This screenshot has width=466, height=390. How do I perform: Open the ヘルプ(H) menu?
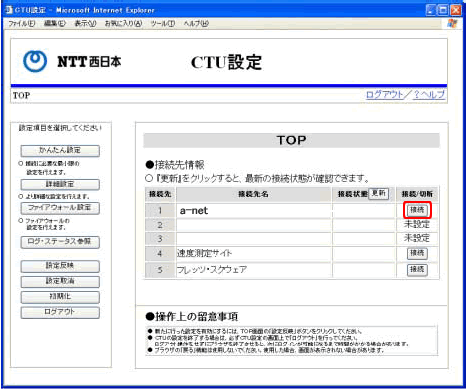196,24
